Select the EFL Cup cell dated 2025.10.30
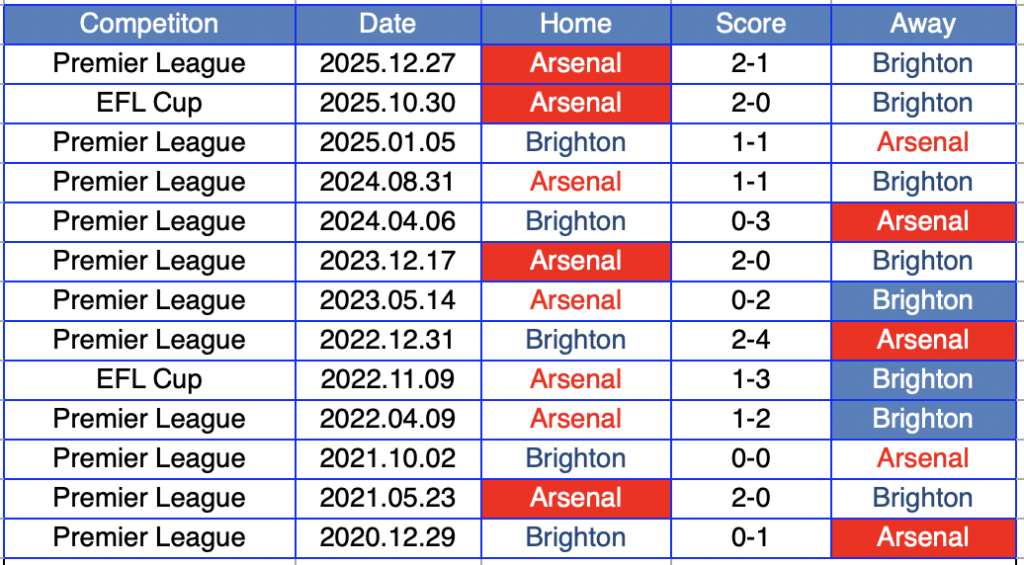Screen dimensions: 1024x565 point(149,103)
